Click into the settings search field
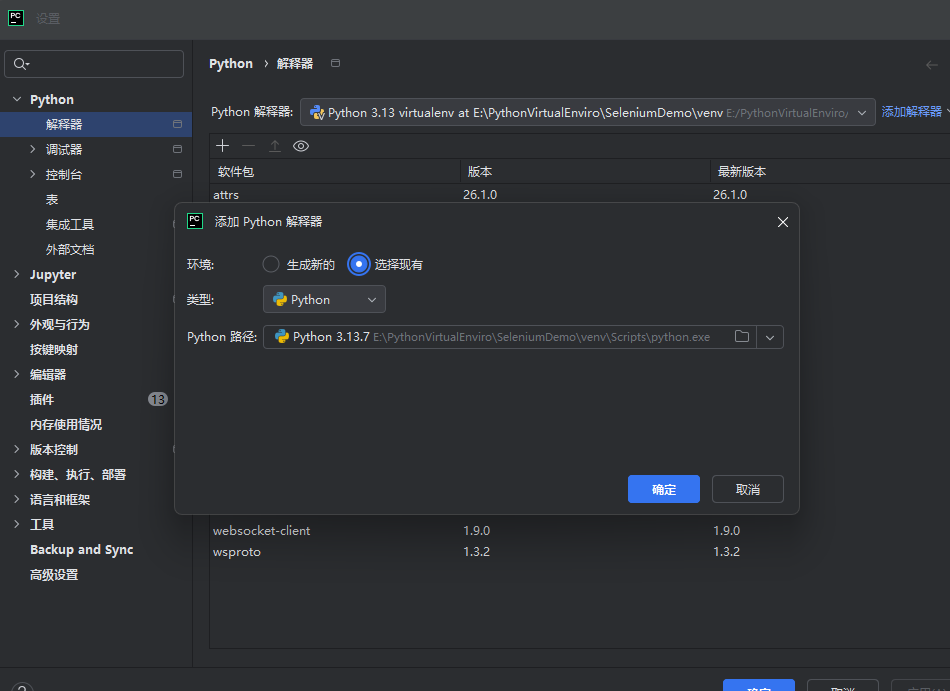 tap(94, 64)
